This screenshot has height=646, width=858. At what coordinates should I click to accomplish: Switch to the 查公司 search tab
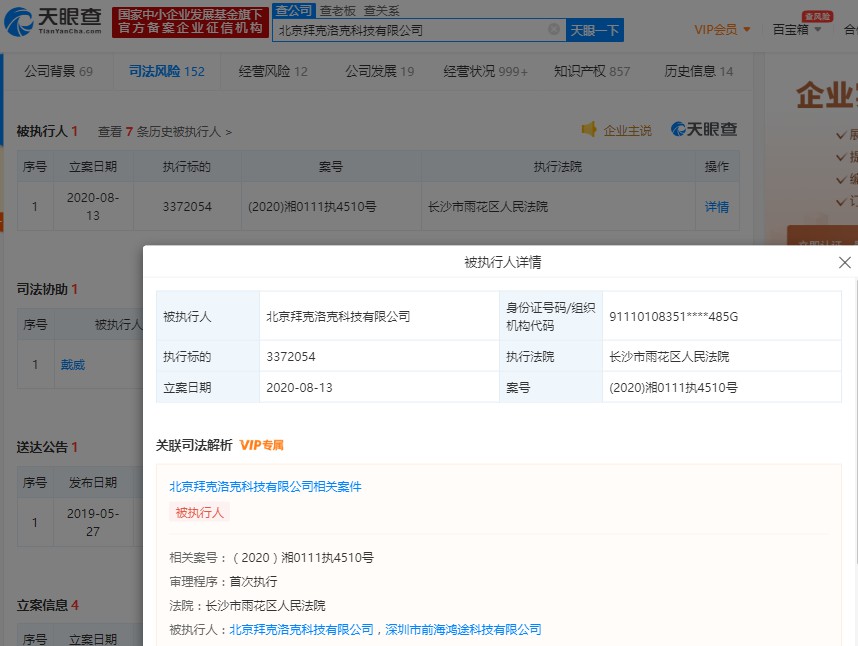(293, 10)
